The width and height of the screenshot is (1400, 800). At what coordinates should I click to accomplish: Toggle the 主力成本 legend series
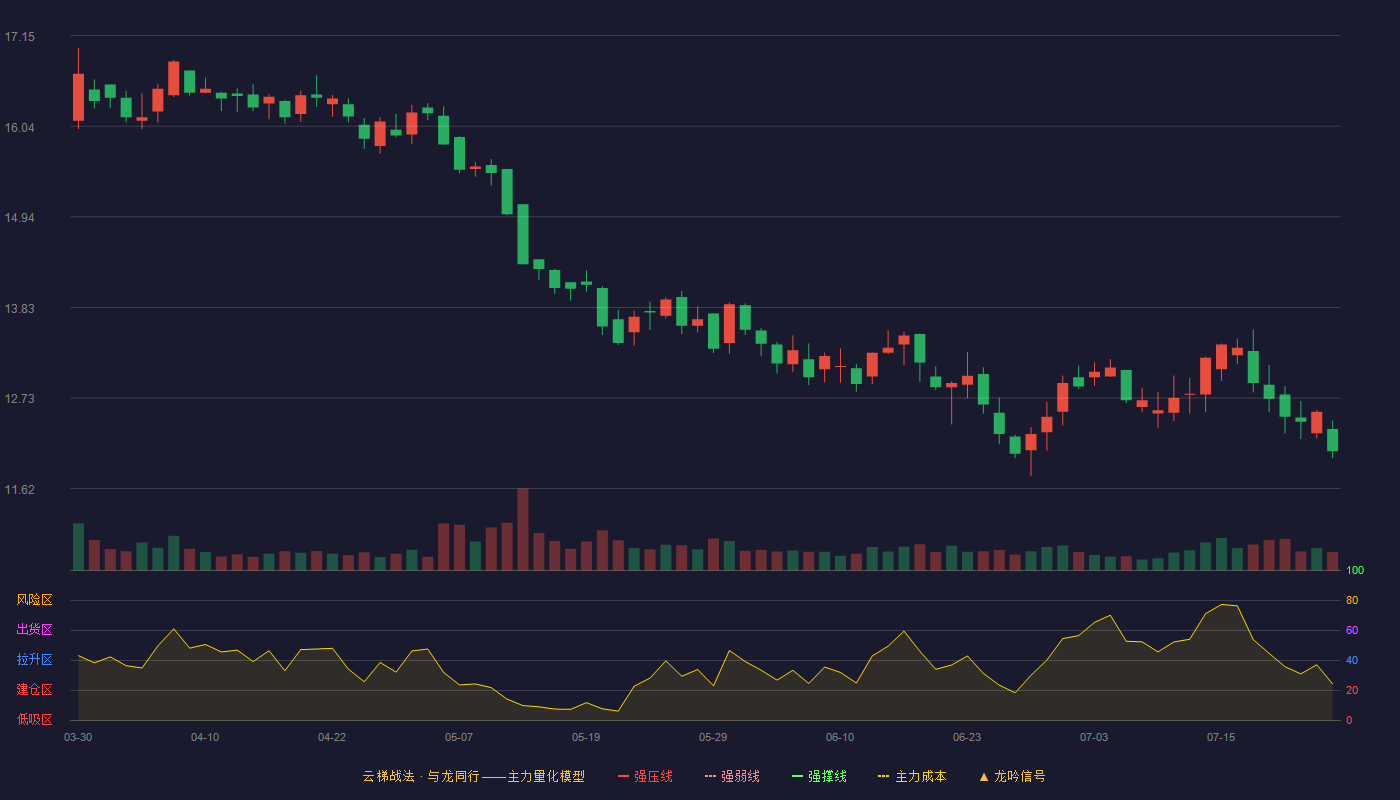[x=912, y=776]
